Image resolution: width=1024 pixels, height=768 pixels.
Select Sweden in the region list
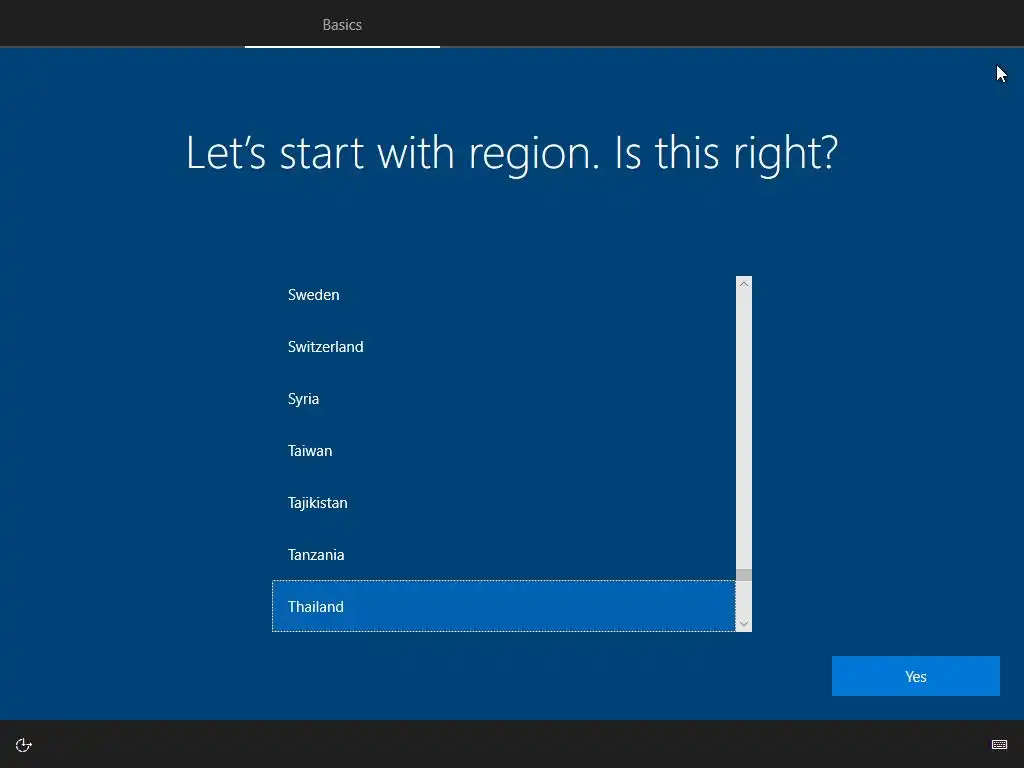point(504,295)
